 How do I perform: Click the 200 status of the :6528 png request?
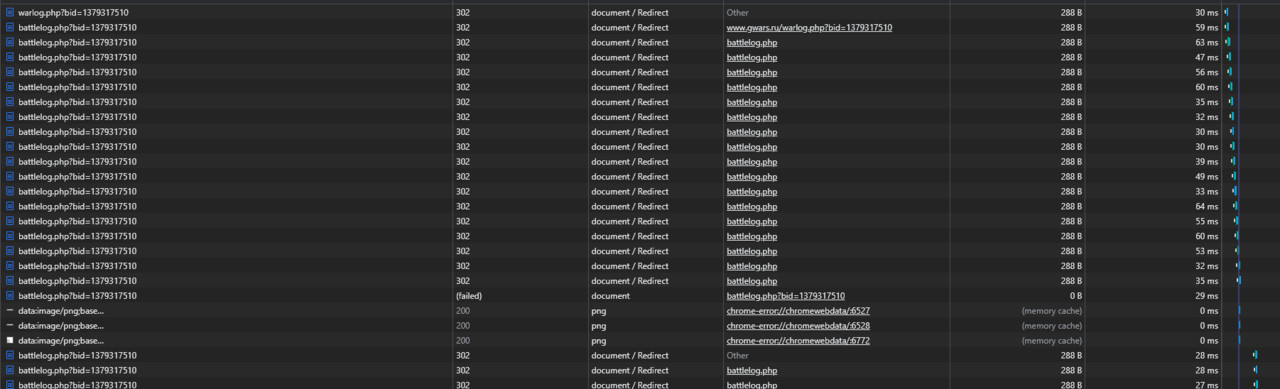coord(463,326)
